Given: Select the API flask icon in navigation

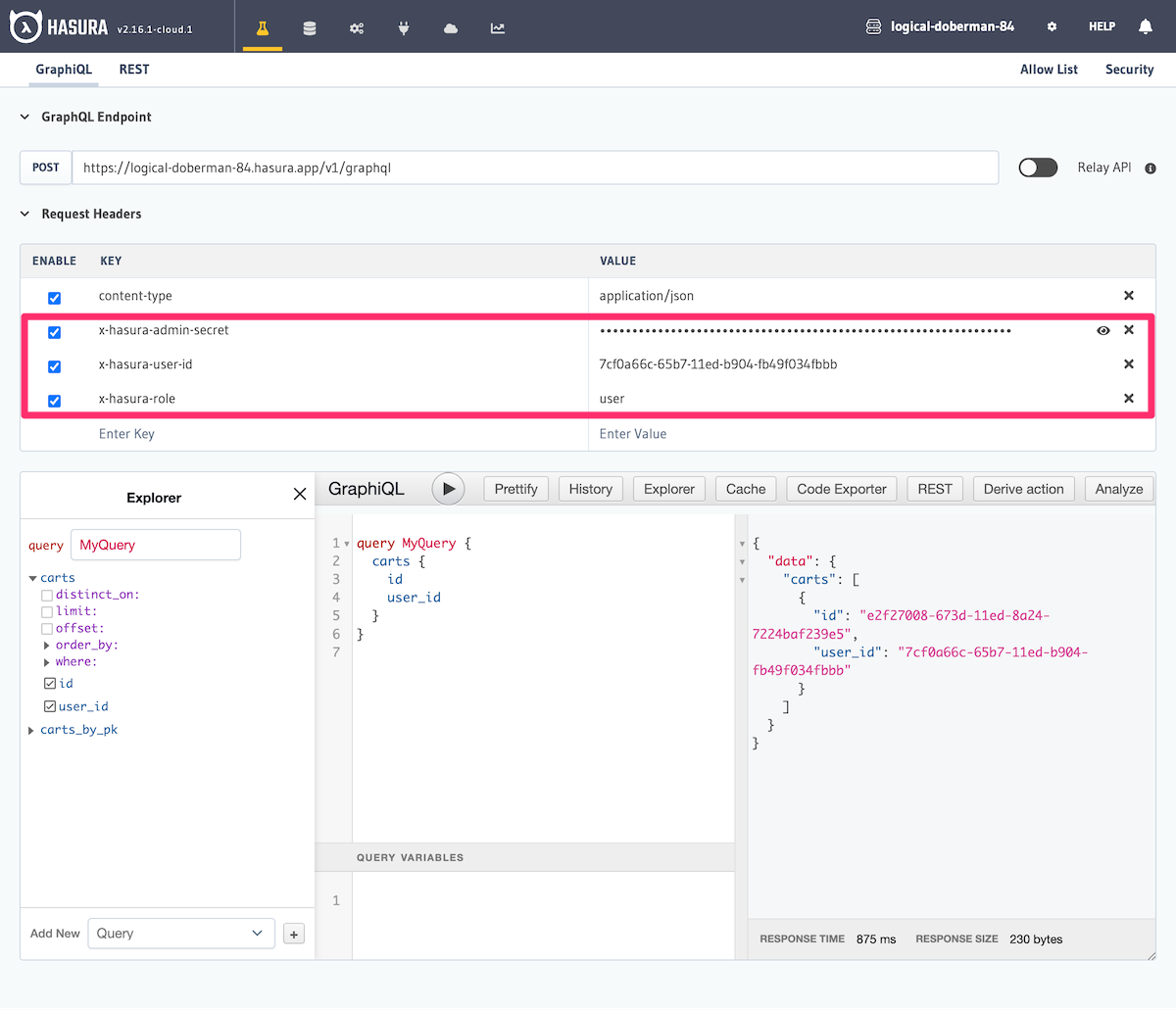Looking at the screenshot, I should pos(262,26).
